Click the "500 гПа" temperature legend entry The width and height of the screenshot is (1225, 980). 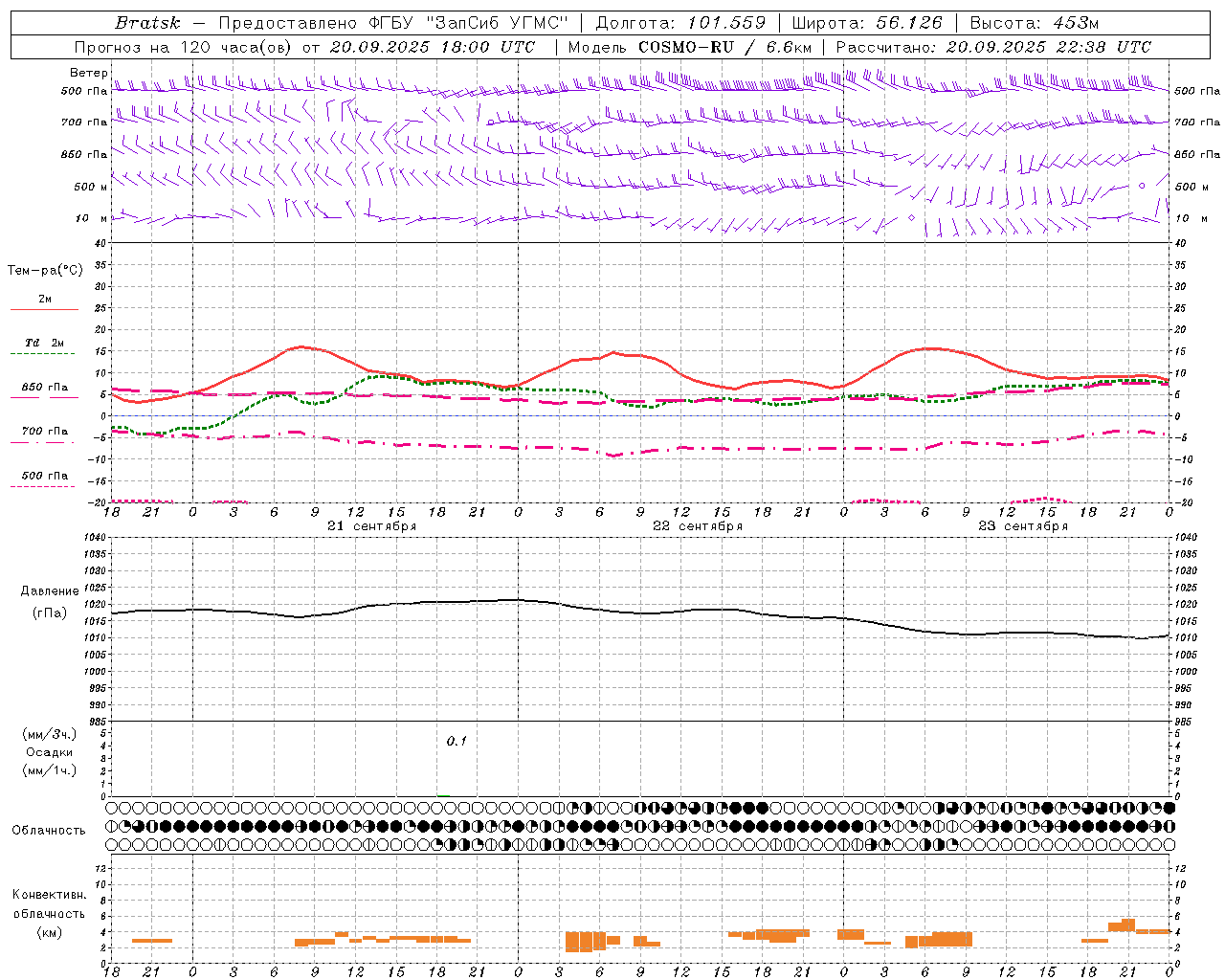tap(45, 476)
